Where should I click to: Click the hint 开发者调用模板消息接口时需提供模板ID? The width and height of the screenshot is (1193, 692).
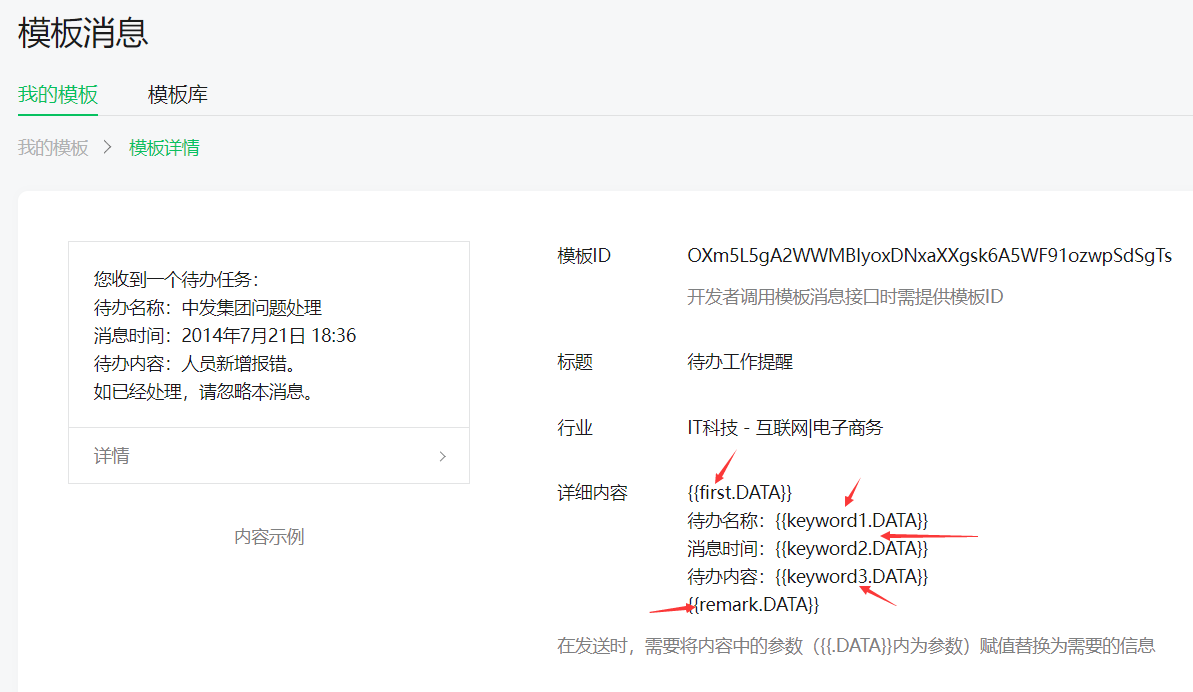pyautogui.click(x=845, y=297)
